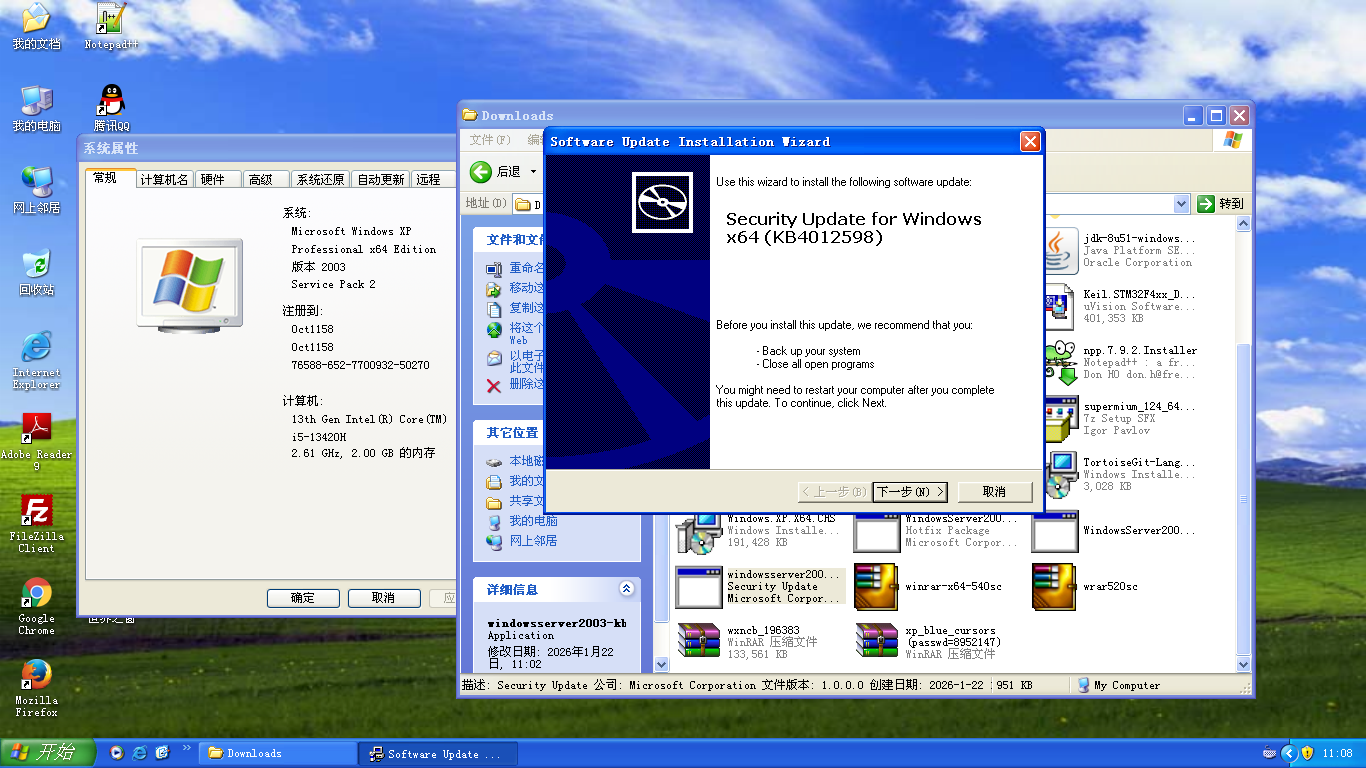Open the 文件(F) menu
The width and height of the screenshot is (1366, 768).
(490, 140)
